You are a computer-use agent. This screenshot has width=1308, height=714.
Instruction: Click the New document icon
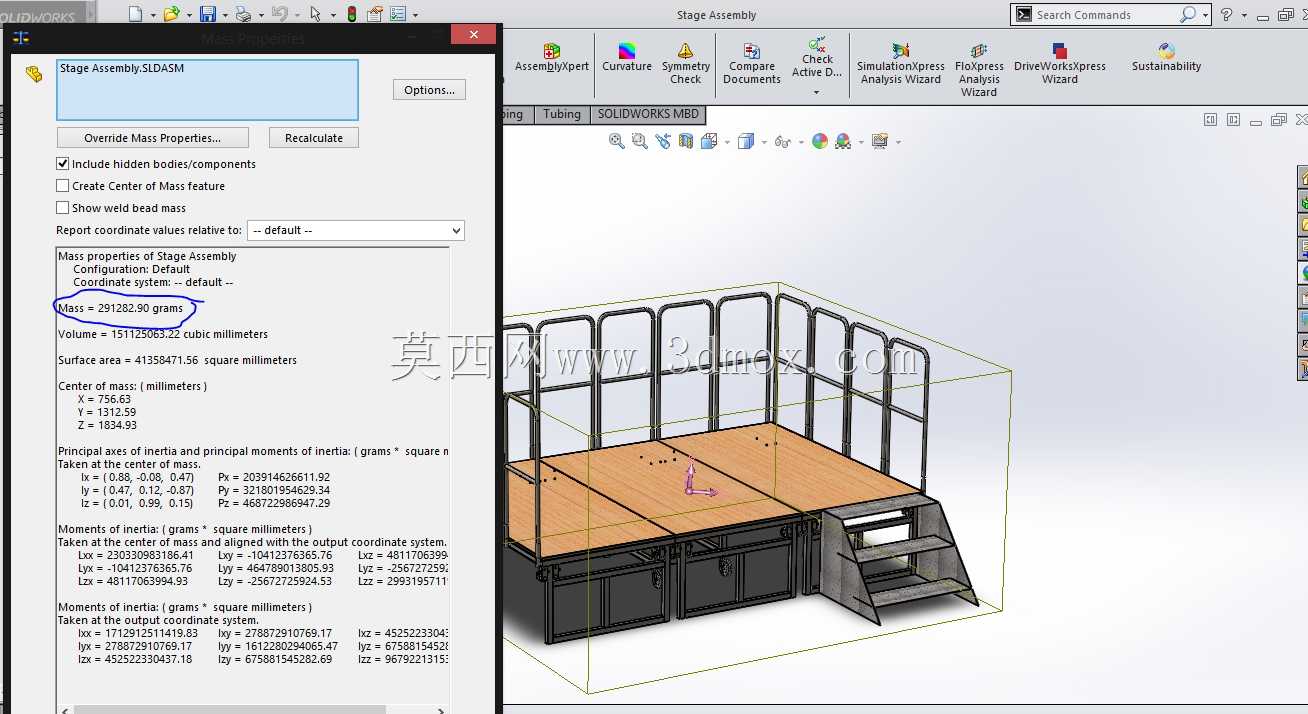136,14
